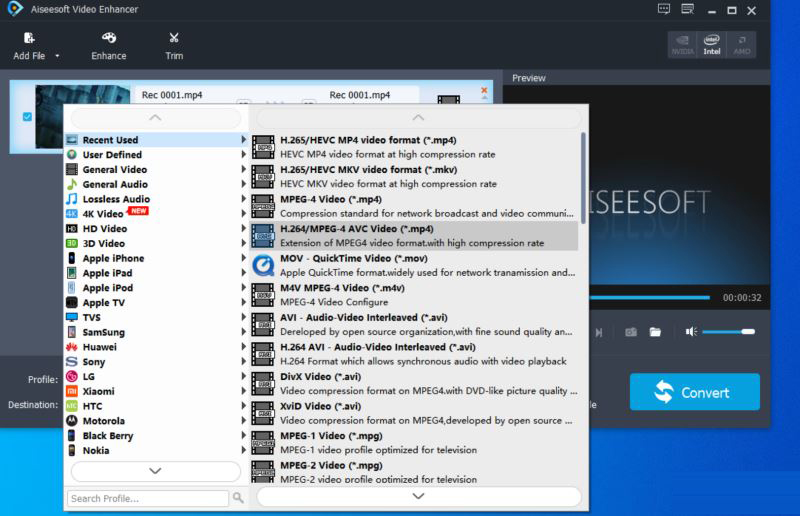Screen dimensions: 800x516
Task: Click the preview playback progress bar
Action: click(649, 298)
